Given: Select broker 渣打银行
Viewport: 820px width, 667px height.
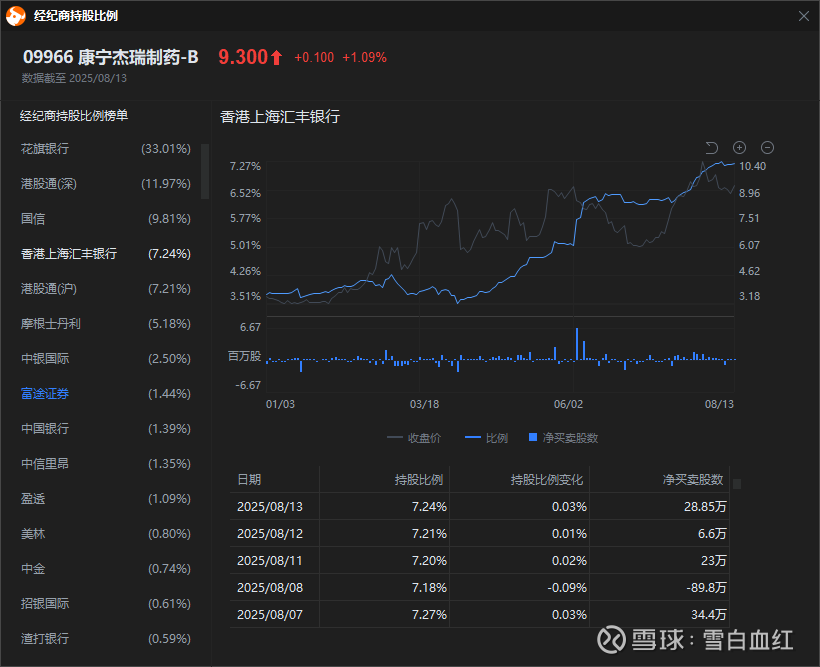Looking at the screenshot, I should coord(106,639).
